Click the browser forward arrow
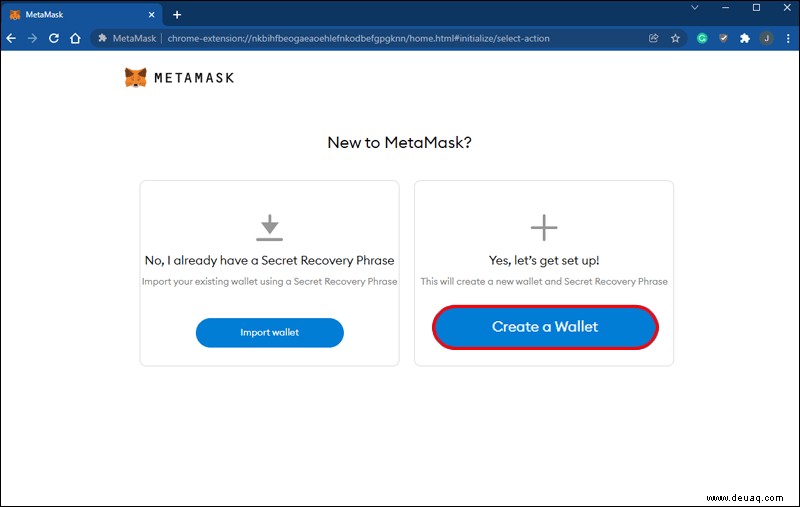The height and width of the screenshot is (507, 800). pos(32,38)
